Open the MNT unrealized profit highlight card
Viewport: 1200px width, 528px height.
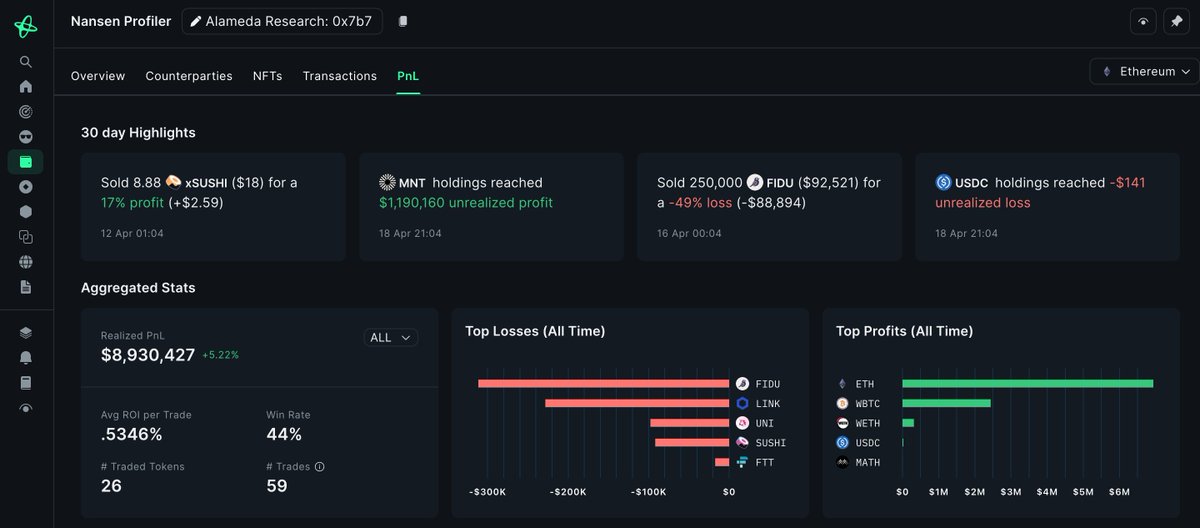click(491, 207)
